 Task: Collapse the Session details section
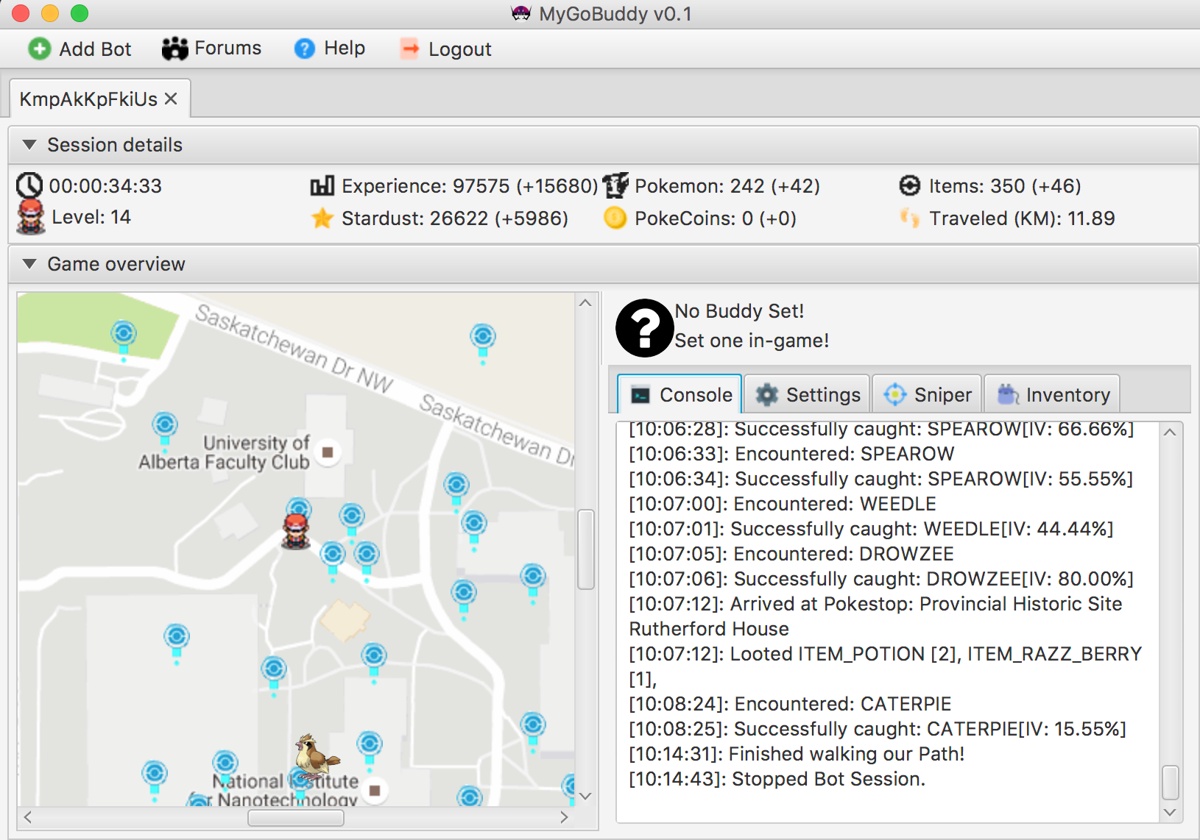coord(29,145)
